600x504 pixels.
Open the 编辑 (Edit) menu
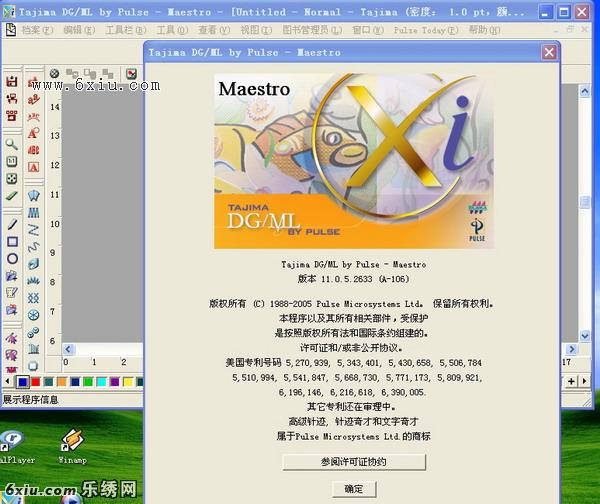[x=73, y=32]
